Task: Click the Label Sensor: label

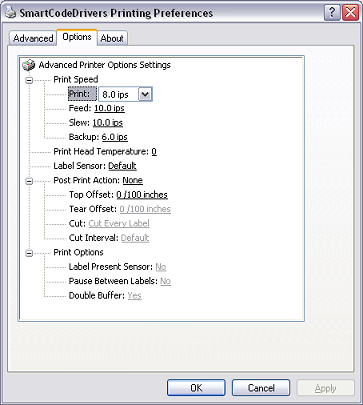Action: [x=79, y=166]
